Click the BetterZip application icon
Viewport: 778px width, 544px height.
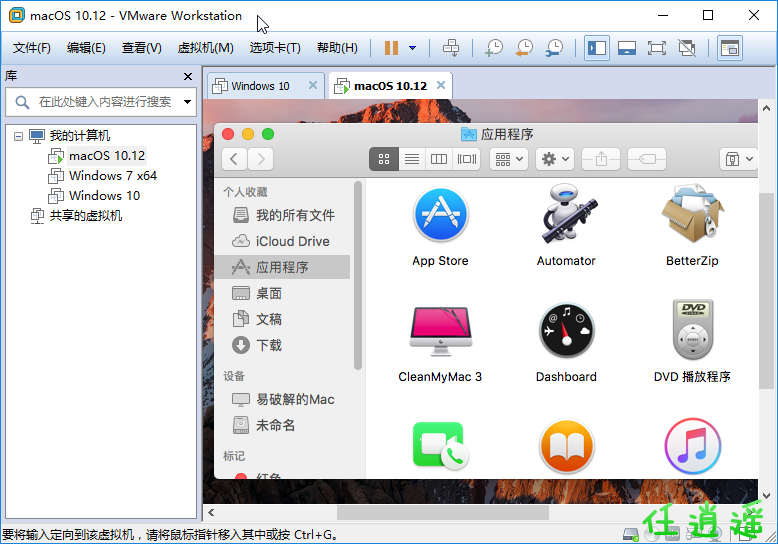pos(693,213)
